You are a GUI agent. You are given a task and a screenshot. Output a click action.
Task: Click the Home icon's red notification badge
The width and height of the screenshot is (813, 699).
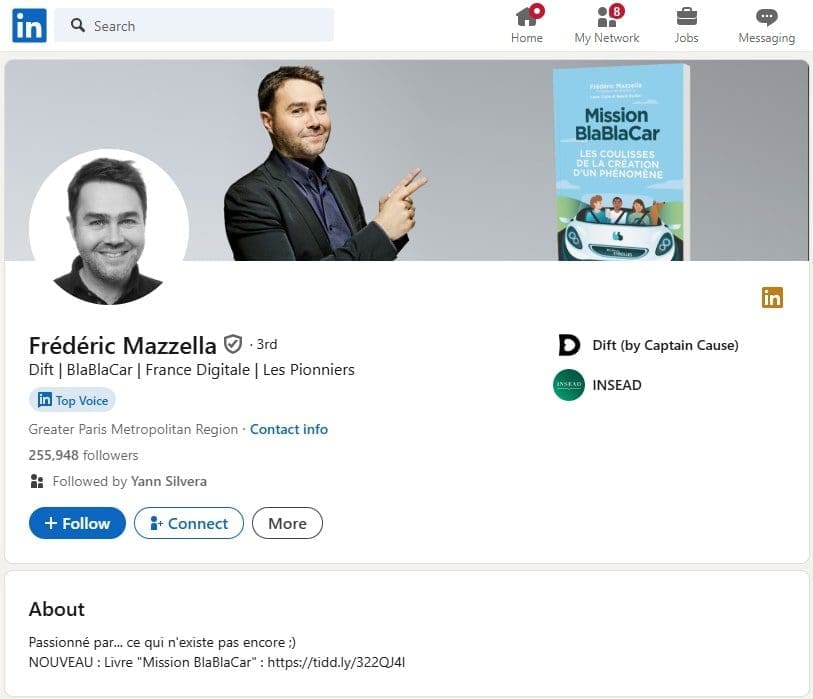(x=537, y=11)
